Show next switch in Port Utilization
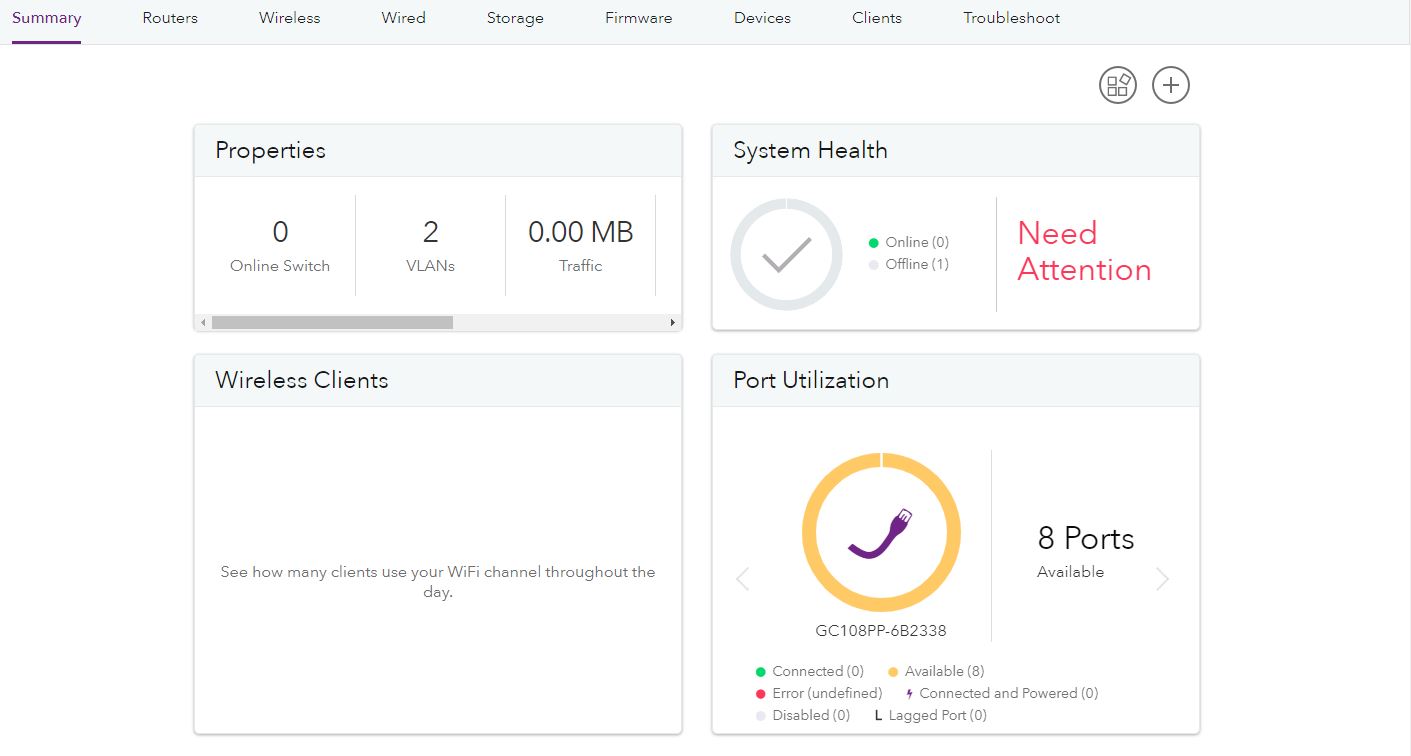Screen dimensions: 1411x756 [1162, 579]
